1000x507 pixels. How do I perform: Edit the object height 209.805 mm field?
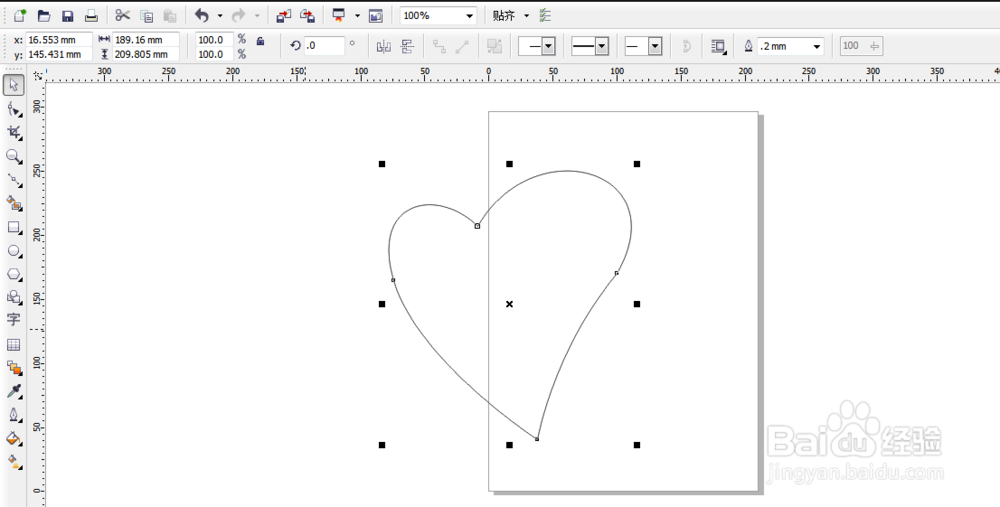(145, 54)
